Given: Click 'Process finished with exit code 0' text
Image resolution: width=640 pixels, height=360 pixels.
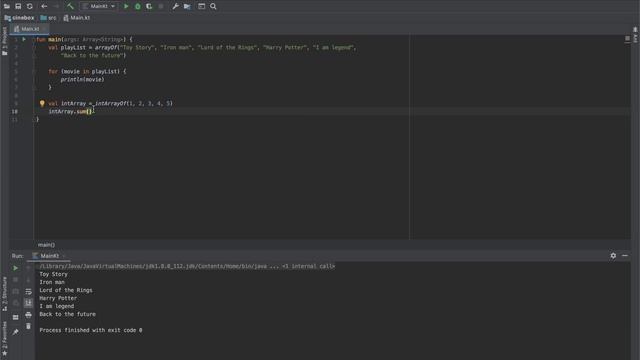Looking at the screenshot, I should [91, 330].
